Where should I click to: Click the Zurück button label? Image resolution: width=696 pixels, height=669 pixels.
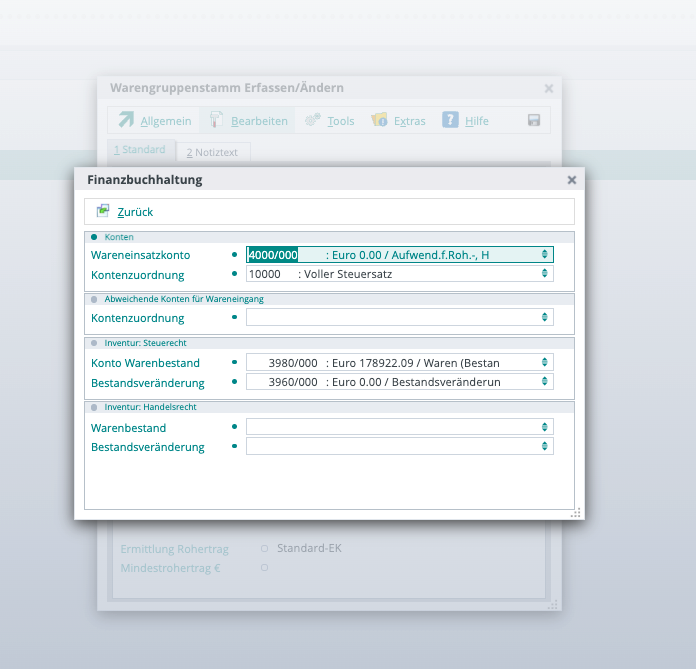(x=135, y=212)
